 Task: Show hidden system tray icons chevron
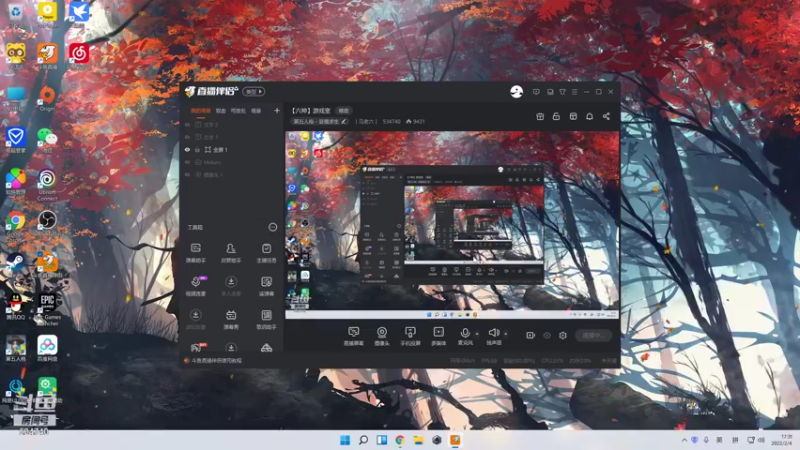(684, 440)
